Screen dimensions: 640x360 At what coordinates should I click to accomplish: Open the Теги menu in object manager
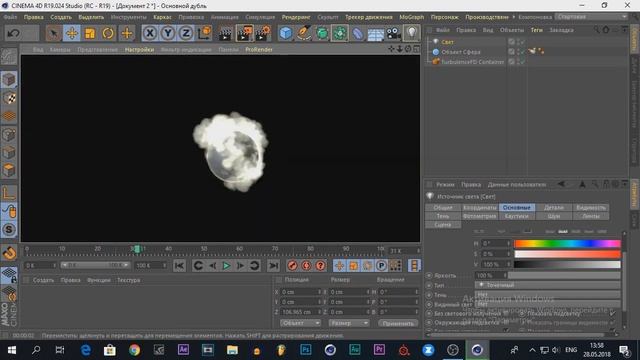point(536,30)
